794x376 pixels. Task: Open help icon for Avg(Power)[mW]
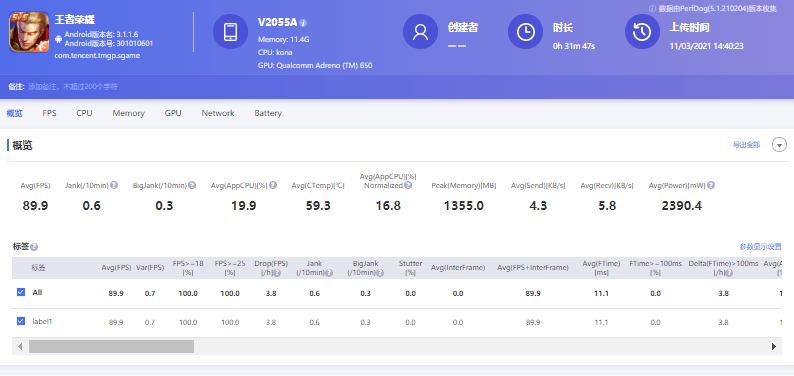(711, 185)
